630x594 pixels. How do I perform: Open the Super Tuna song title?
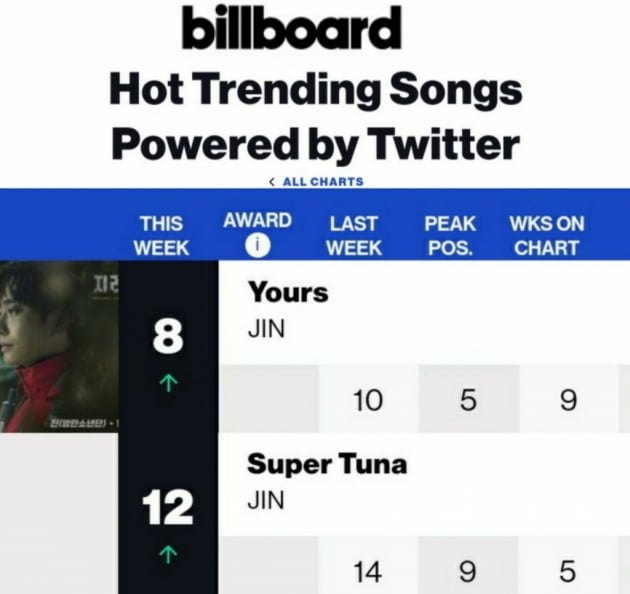[x=327, y=464]
